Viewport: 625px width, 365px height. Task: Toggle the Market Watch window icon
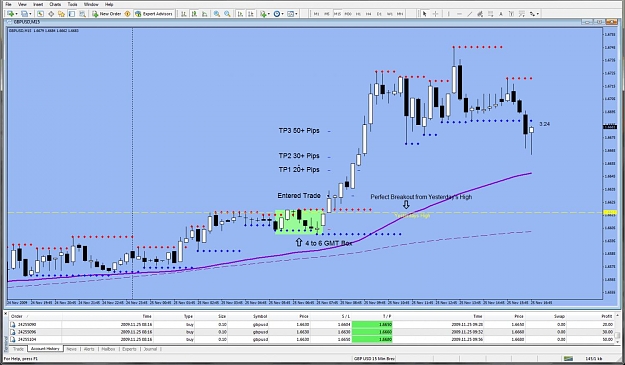40,14
